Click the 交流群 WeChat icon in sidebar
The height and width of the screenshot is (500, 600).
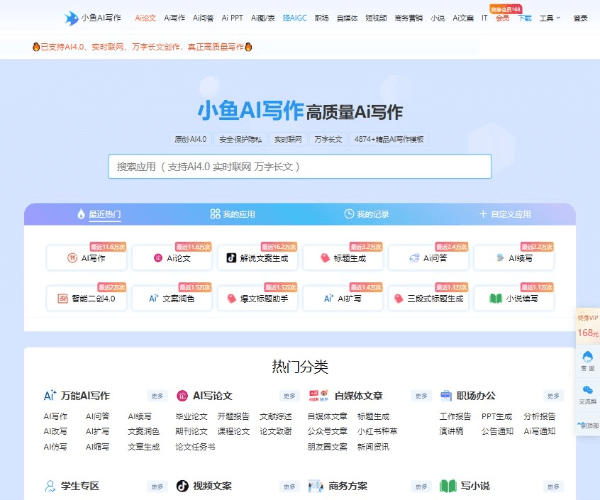click(x=588, y=394)
